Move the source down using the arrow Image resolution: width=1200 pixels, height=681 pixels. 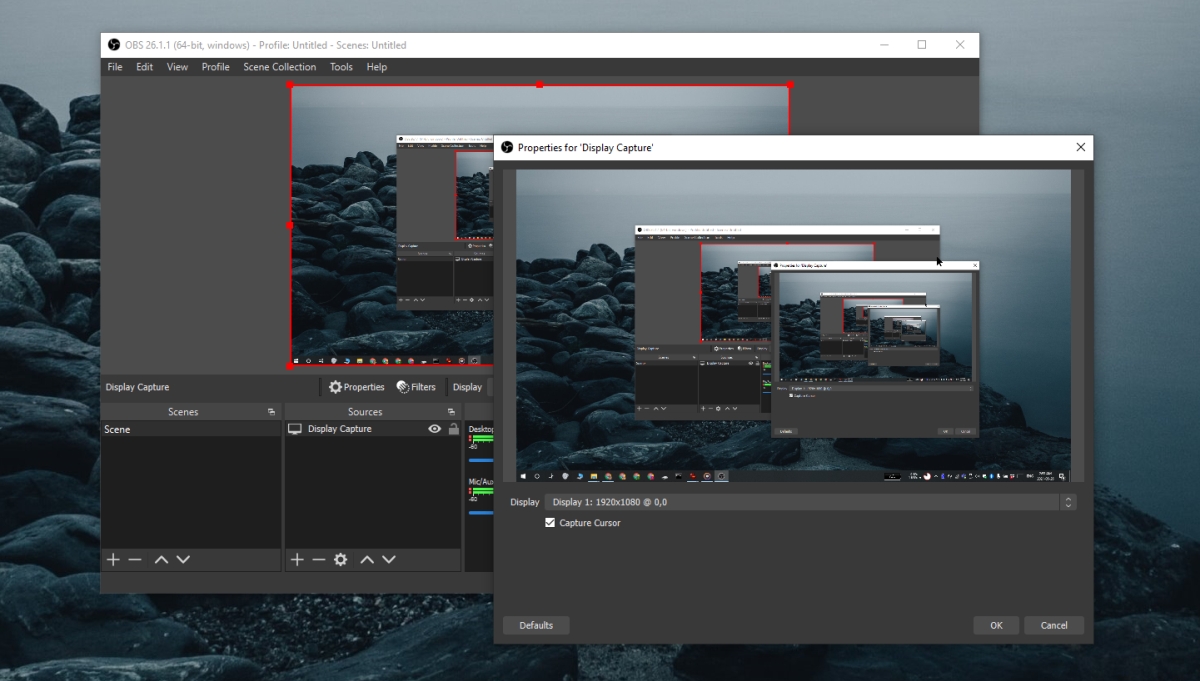pyautogui.click(x=389, y=560)
